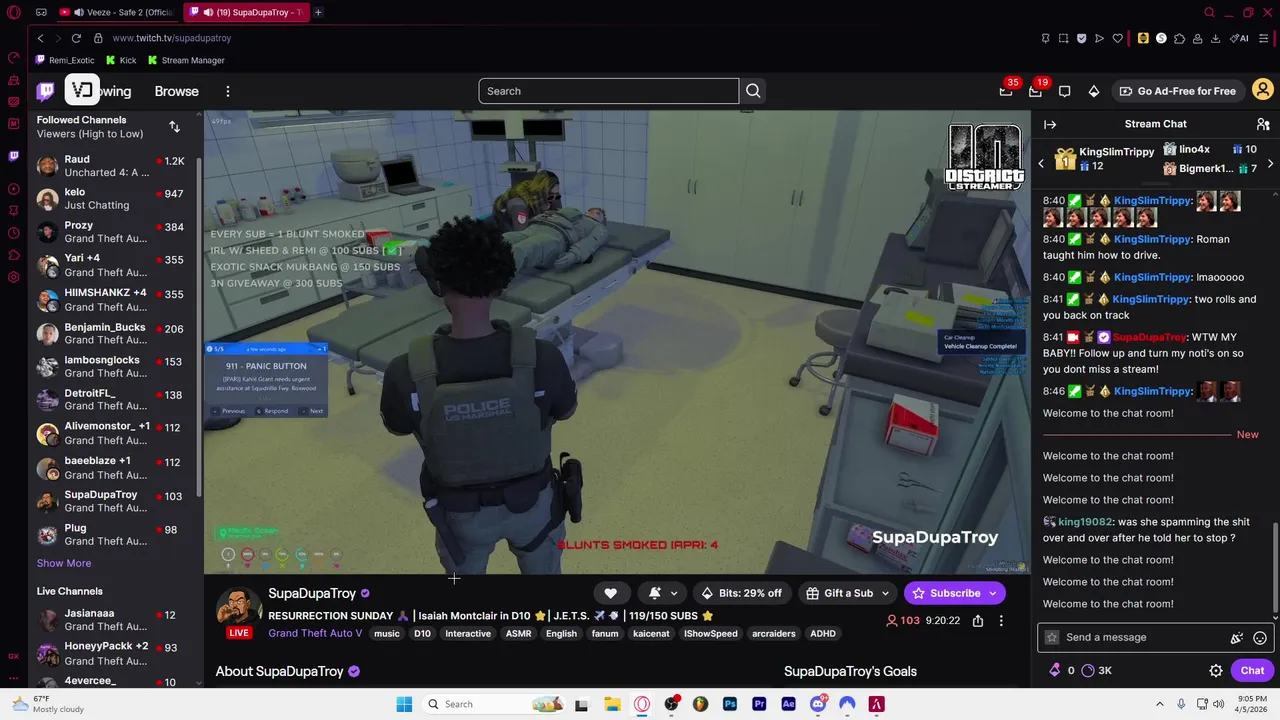
Task: Click the Bits: 29% off button
Action: click(x=742, y=593)
